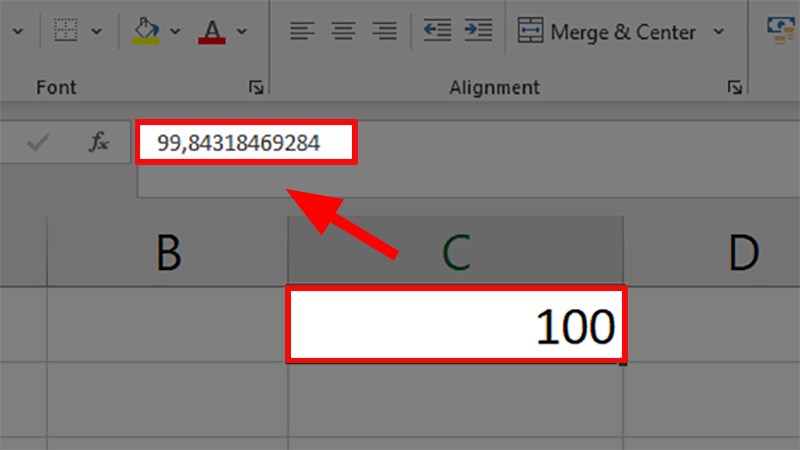Select the column C header
Image resolution: width=800 pixels, height=450 pixels.
click(455, 254)
